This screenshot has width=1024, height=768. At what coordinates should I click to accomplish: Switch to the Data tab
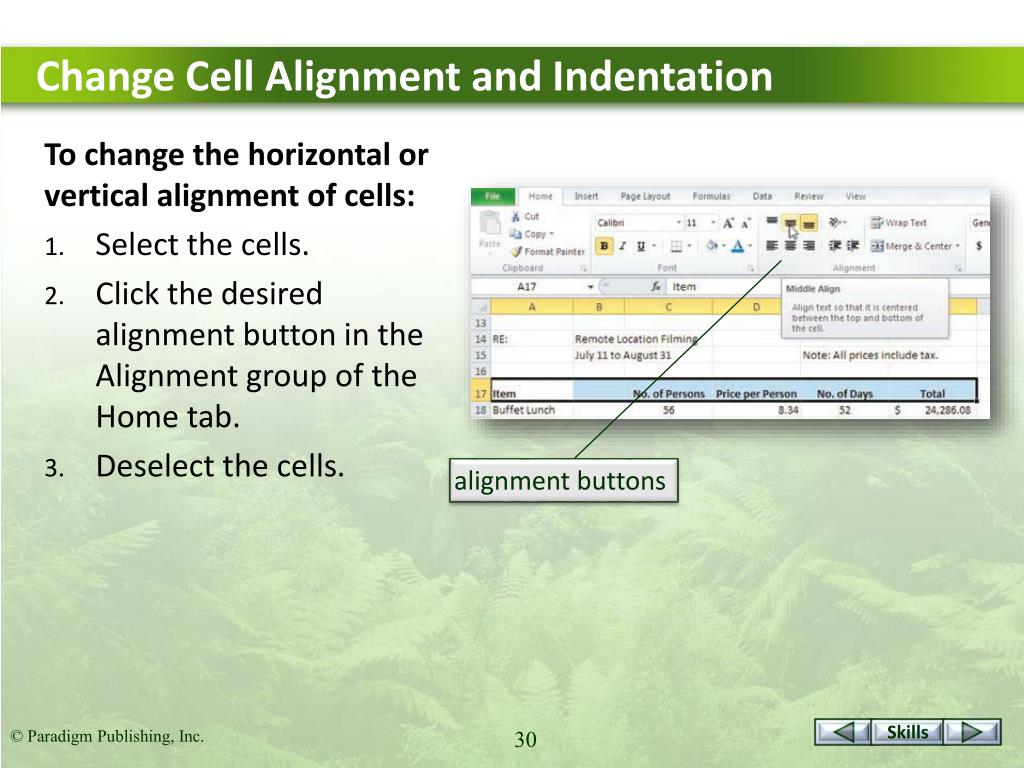pos(762,196)
